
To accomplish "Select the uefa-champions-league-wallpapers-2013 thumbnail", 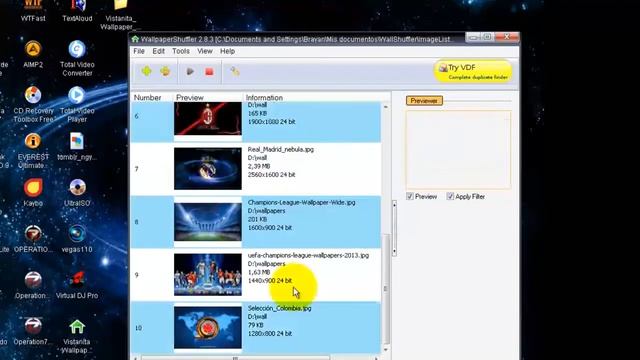I will tap(208, 275).
